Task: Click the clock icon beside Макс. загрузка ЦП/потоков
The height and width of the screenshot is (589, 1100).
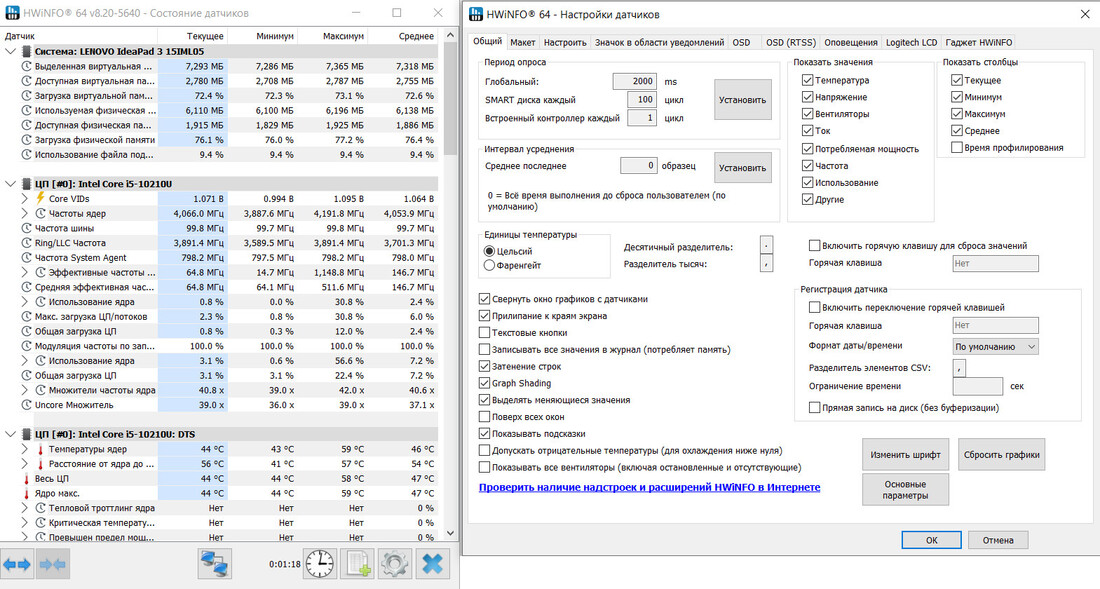Action: (27, 316)
